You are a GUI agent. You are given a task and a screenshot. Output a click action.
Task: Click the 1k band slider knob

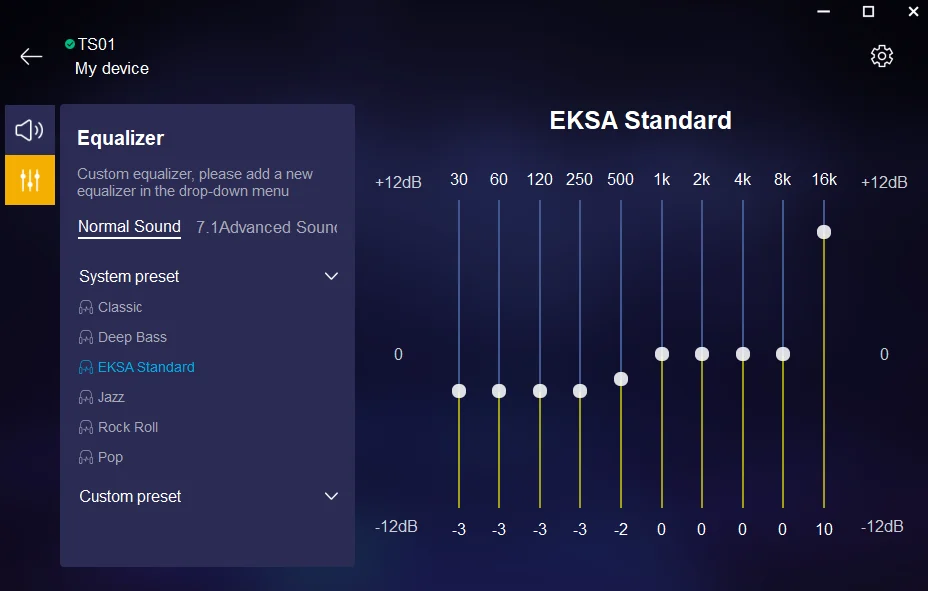[662, 354]
